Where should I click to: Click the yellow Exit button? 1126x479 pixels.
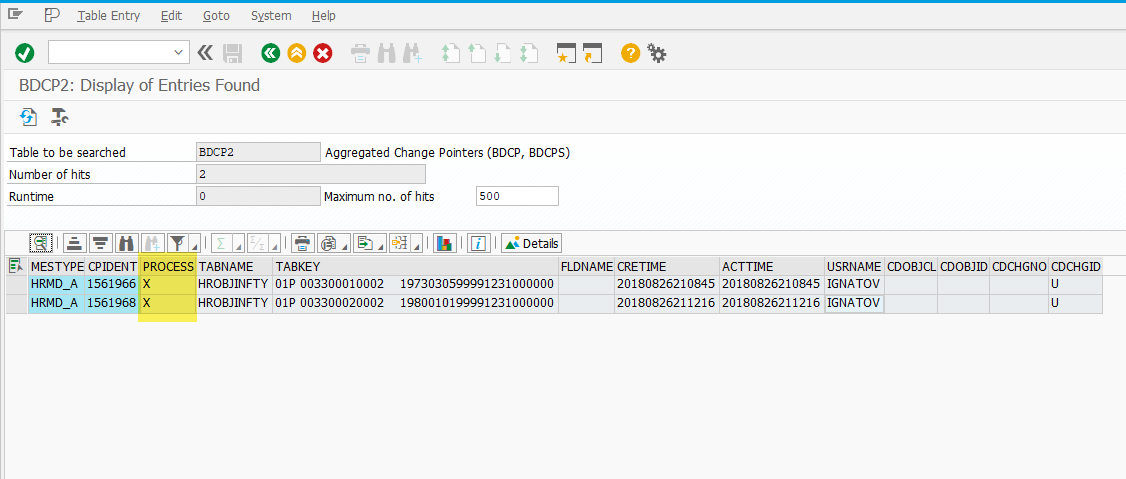[297, 52]
